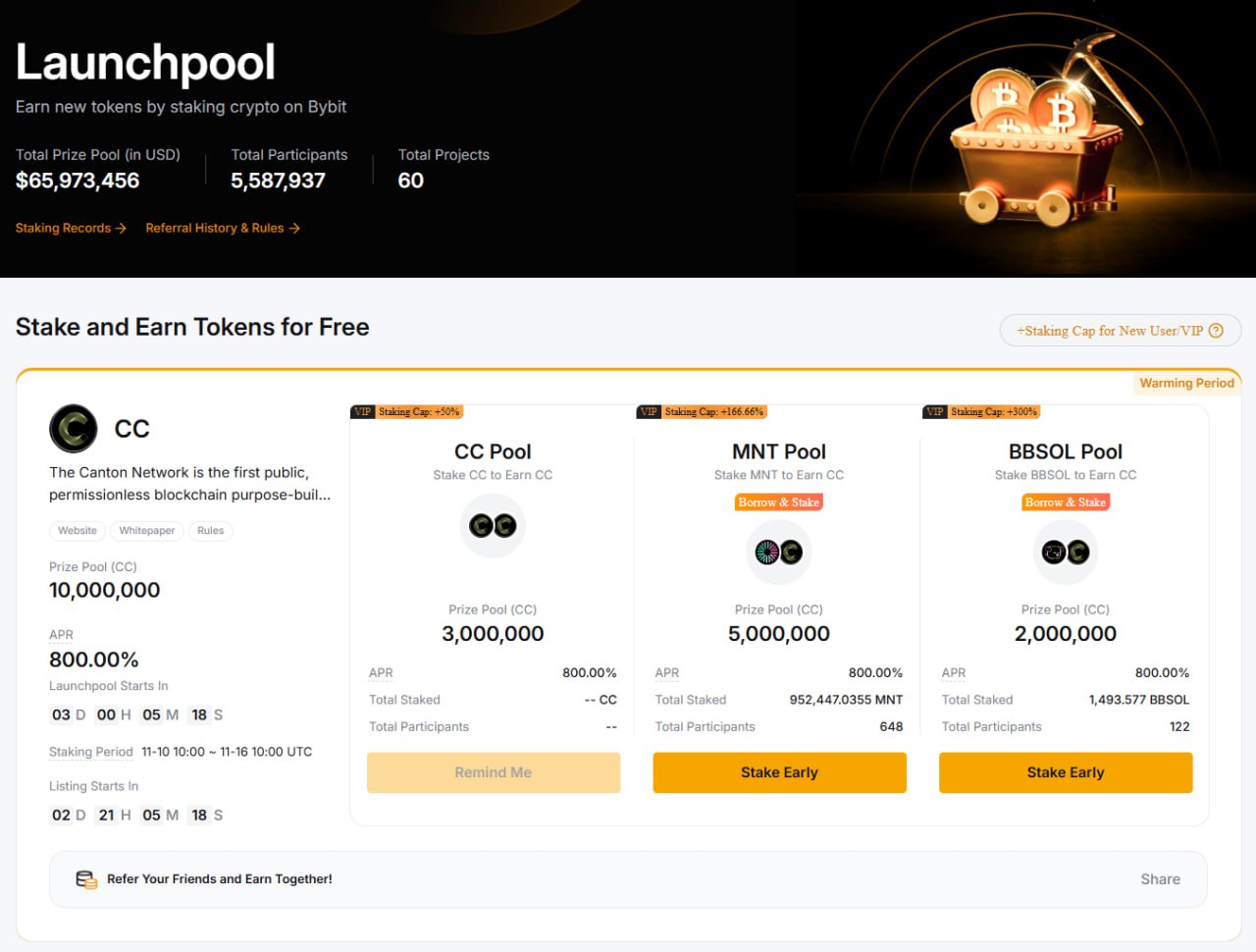Click the CC token logo icon
The image size is (1256, 952).
pos(74,429)
